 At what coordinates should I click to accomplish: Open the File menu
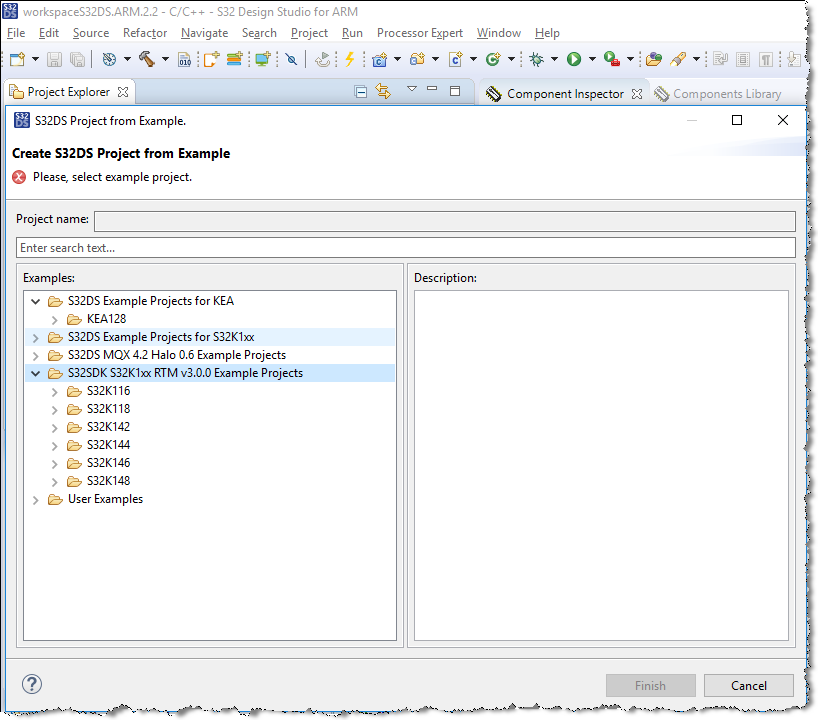tap(16, 33)
